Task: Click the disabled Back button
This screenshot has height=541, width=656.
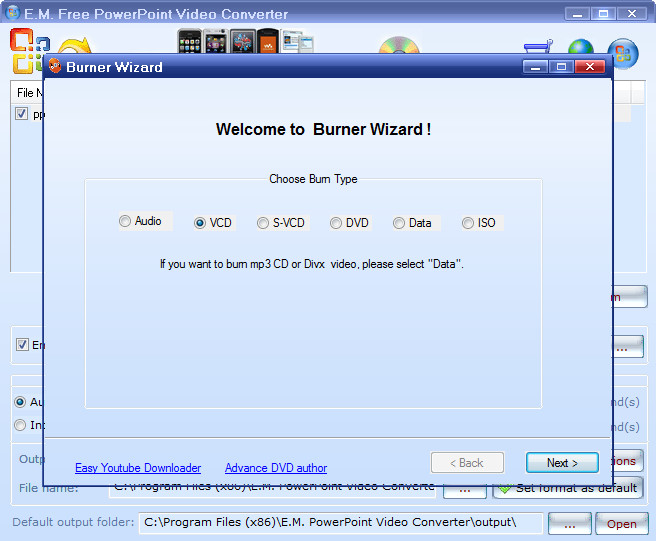Action: coord(467,463)
